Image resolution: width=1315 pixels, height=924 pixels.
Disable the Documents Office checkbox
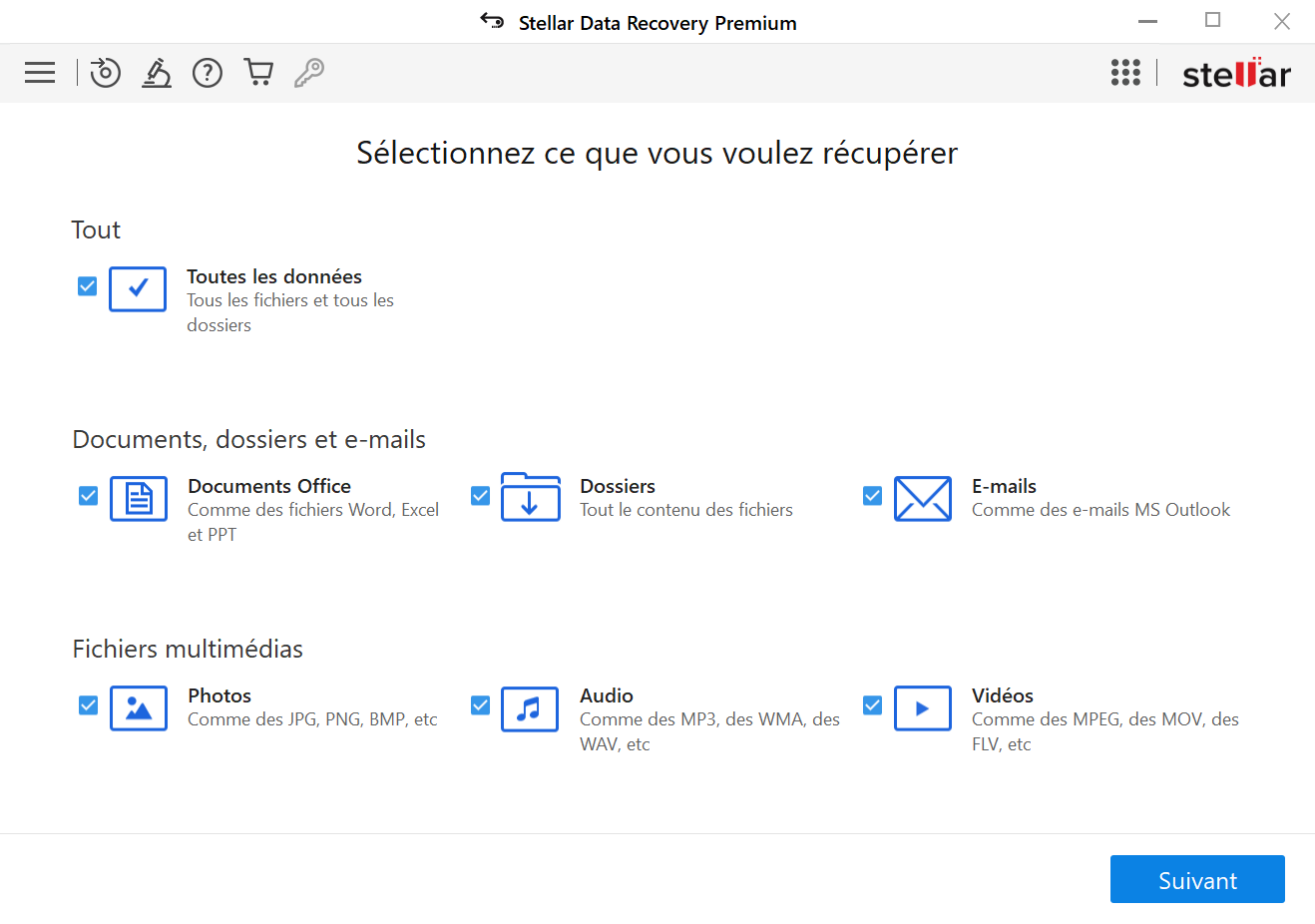coord(87,495)
